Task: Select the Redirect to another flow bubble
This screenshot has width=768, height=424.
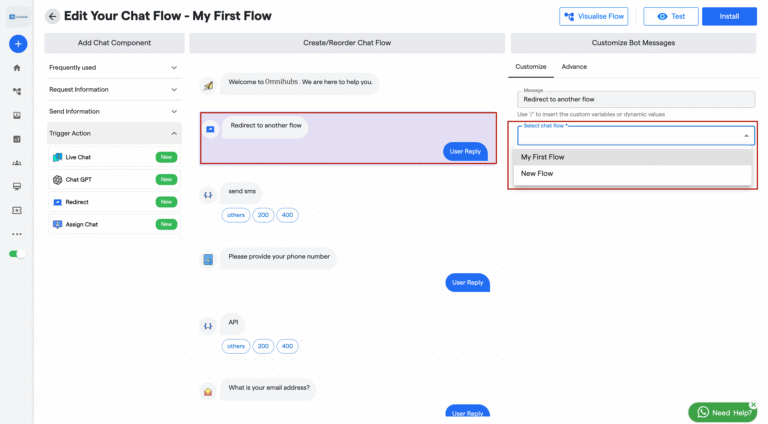Action: (265, 126)
